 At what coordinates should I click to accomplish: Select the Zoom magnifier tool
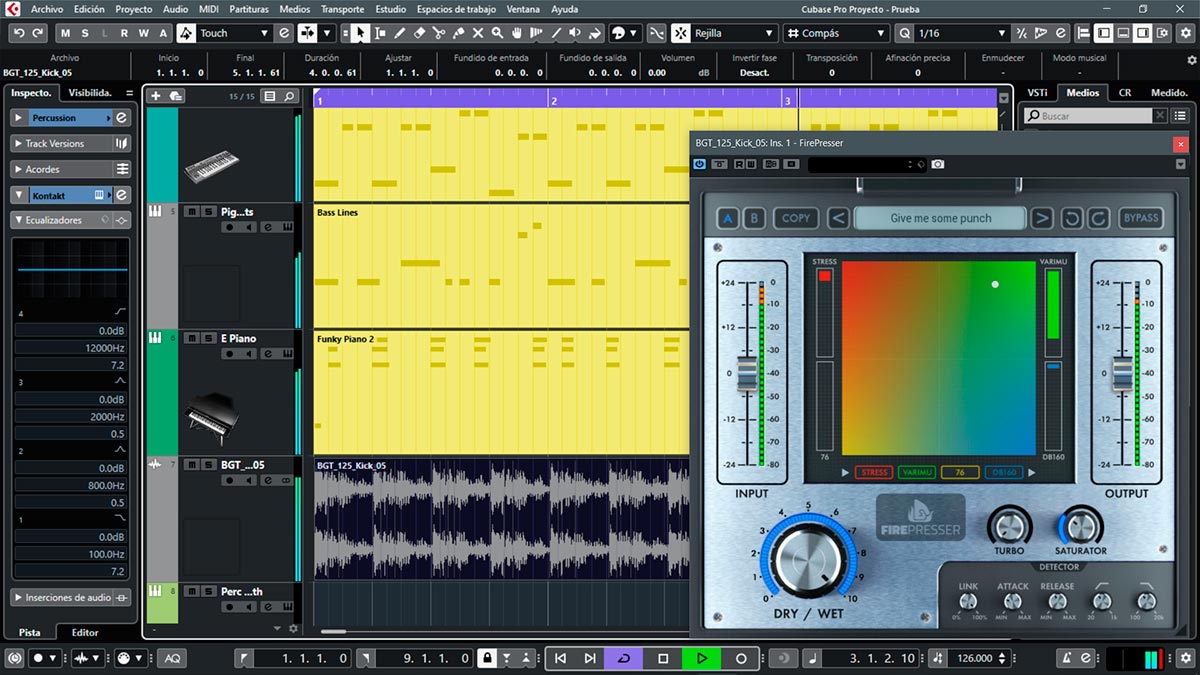pos(497,33)
